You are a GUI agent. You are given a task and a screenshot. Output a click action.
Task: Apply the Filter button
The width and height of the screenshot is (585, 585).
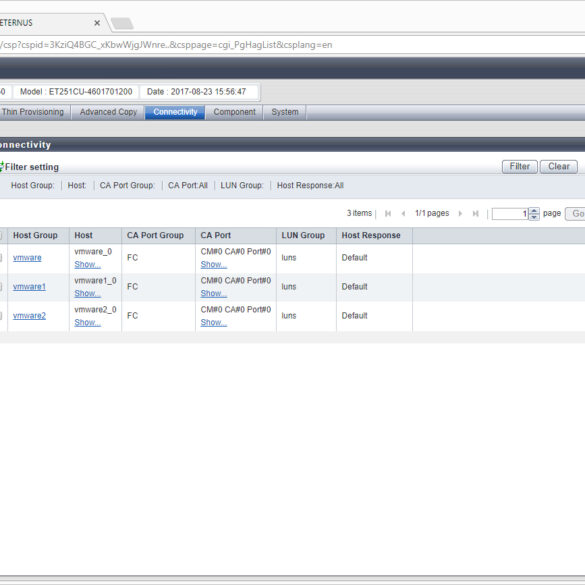[x=519, y=166]
